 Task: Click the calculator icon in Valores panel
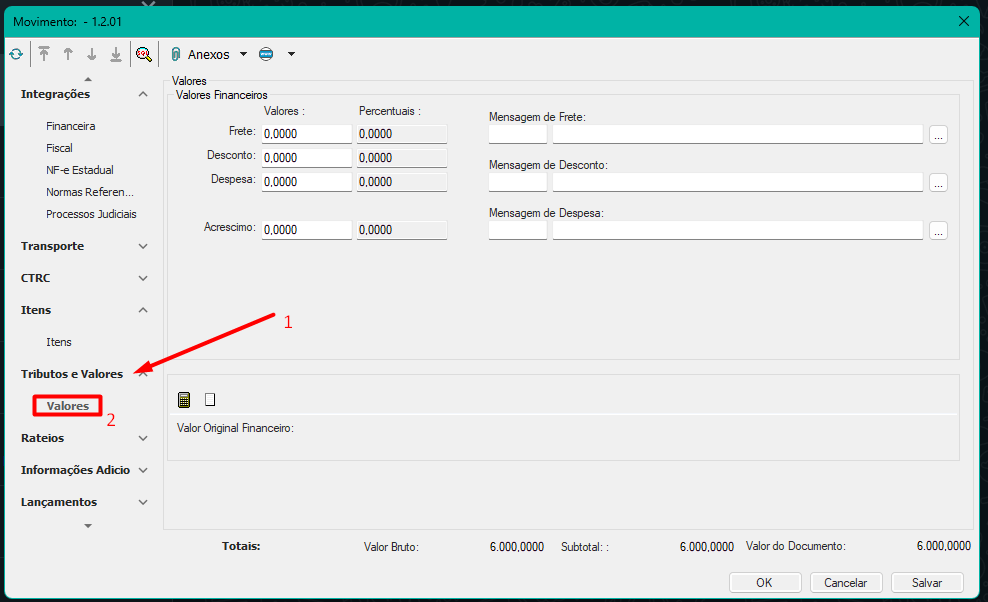click(x=184, y=400)
